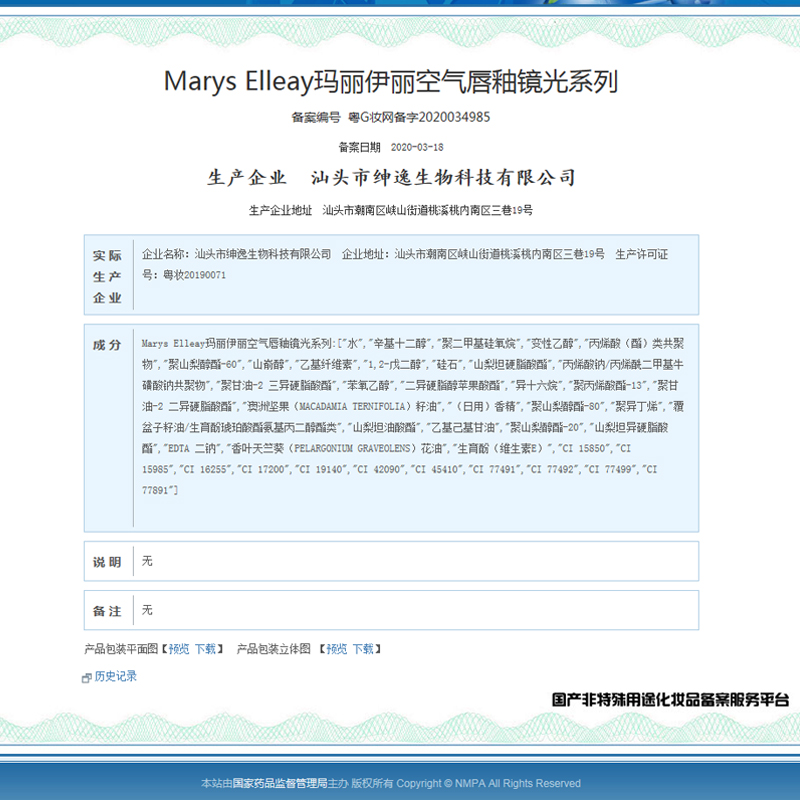Click the manufacturer address line under heading

[391, 210]
